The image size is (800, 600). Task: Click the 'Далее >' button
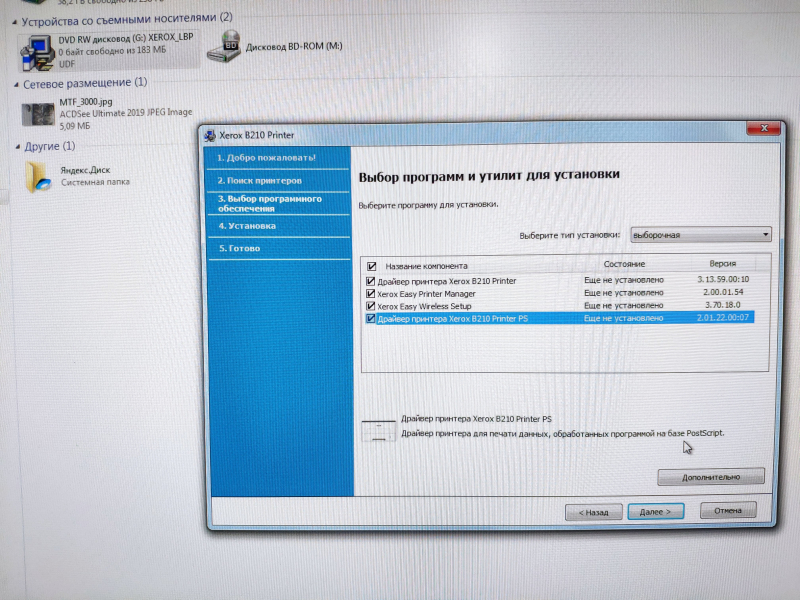coord(655,511)
